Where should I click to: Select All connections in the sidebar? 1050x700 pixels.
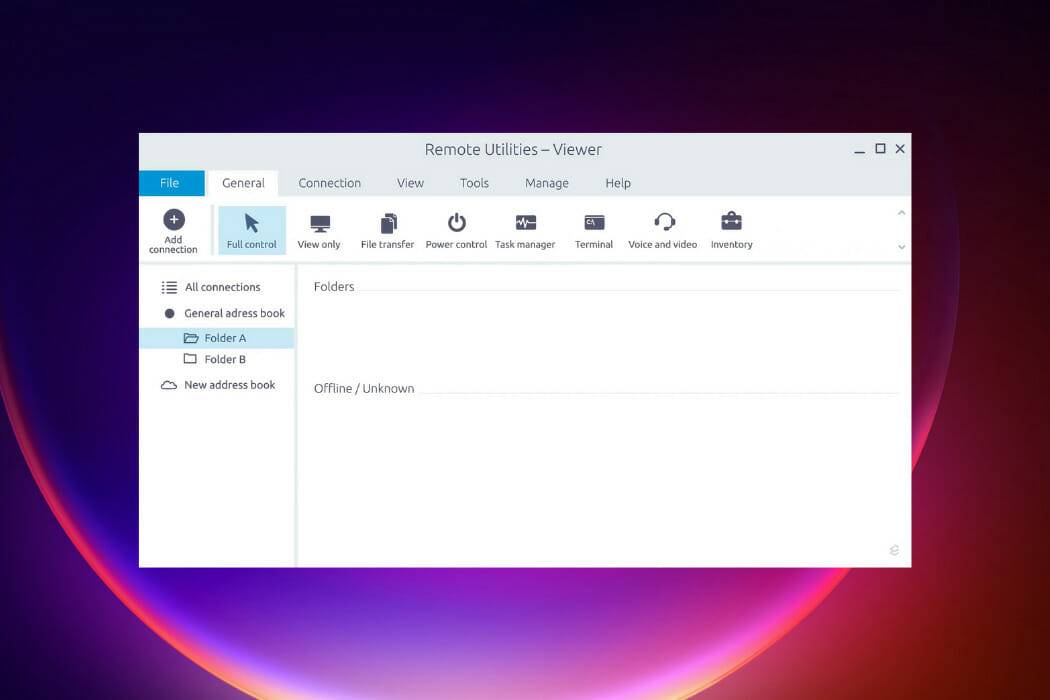point(222,287)
